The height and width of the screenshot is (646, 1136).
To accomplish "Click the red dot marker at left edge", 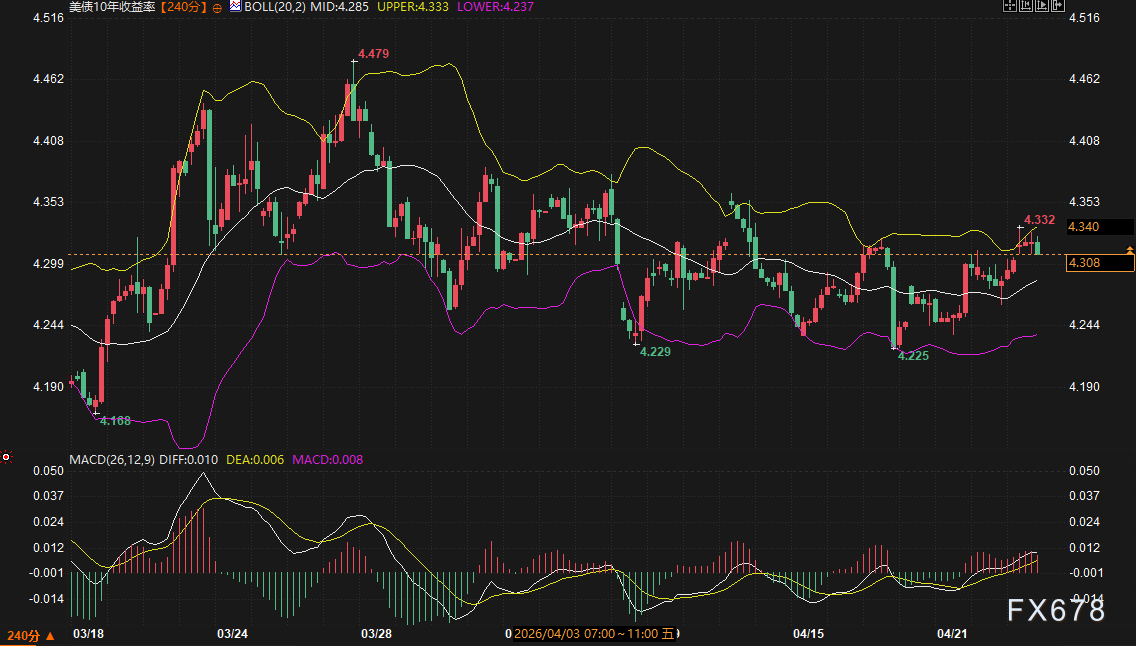I will [6, 457].
